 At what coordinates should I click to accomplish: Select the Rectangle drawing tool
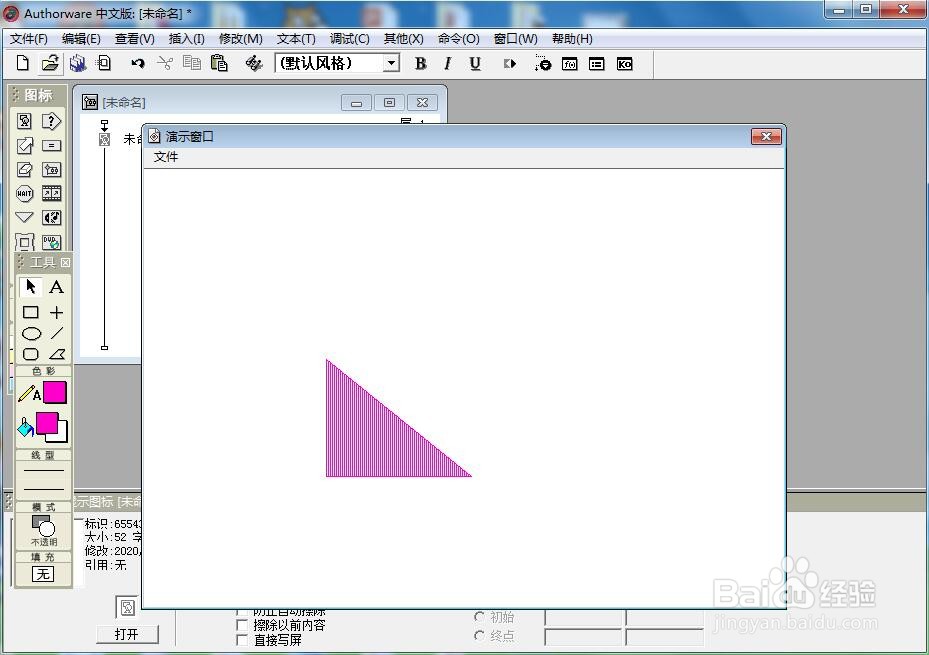(31, 312)
